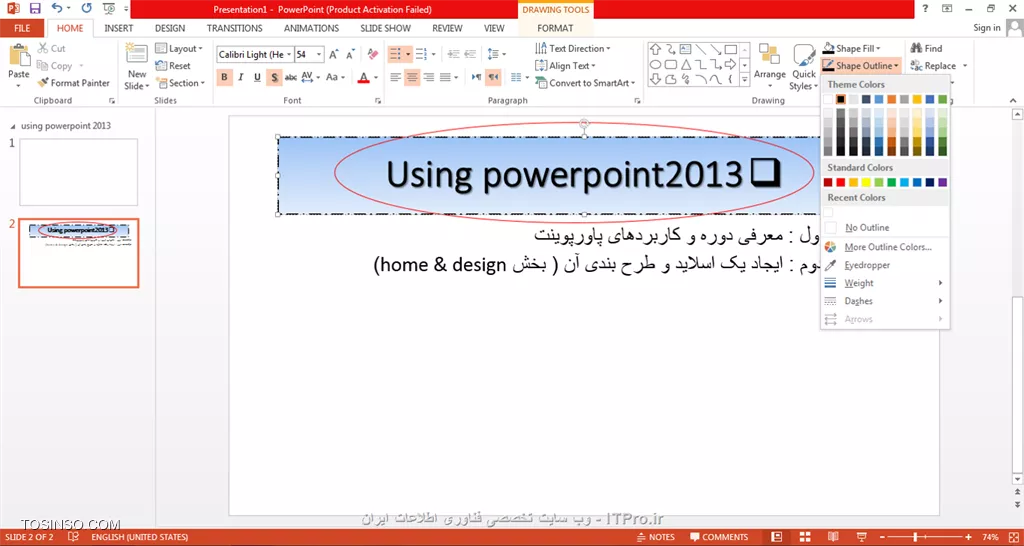Open the Arrange menu
Screen dimensions: 1024x546
769,67
